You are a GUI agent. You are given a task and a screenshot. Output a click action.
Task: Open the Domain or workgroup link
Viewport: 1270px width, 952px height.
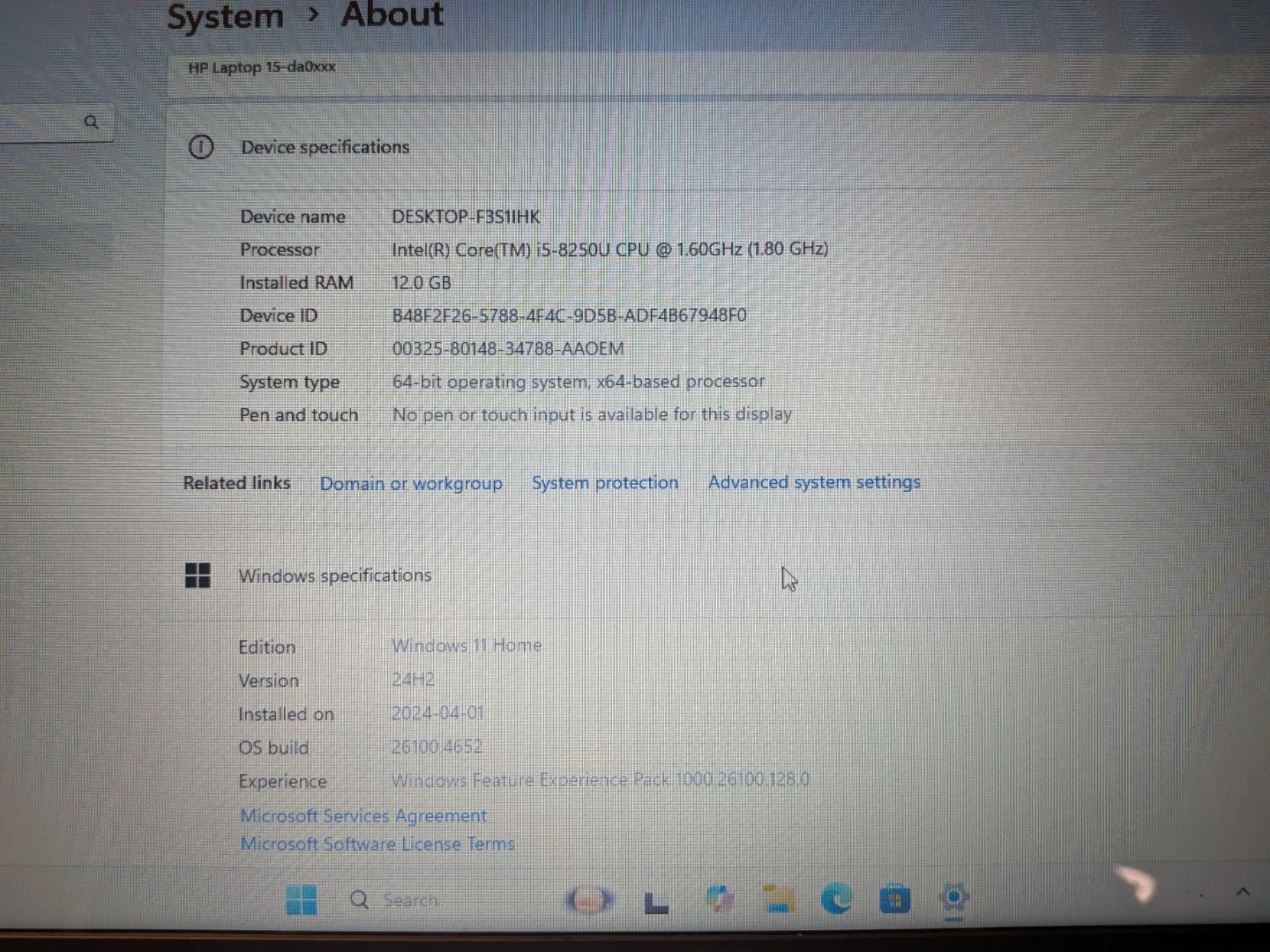pos(411,484)
